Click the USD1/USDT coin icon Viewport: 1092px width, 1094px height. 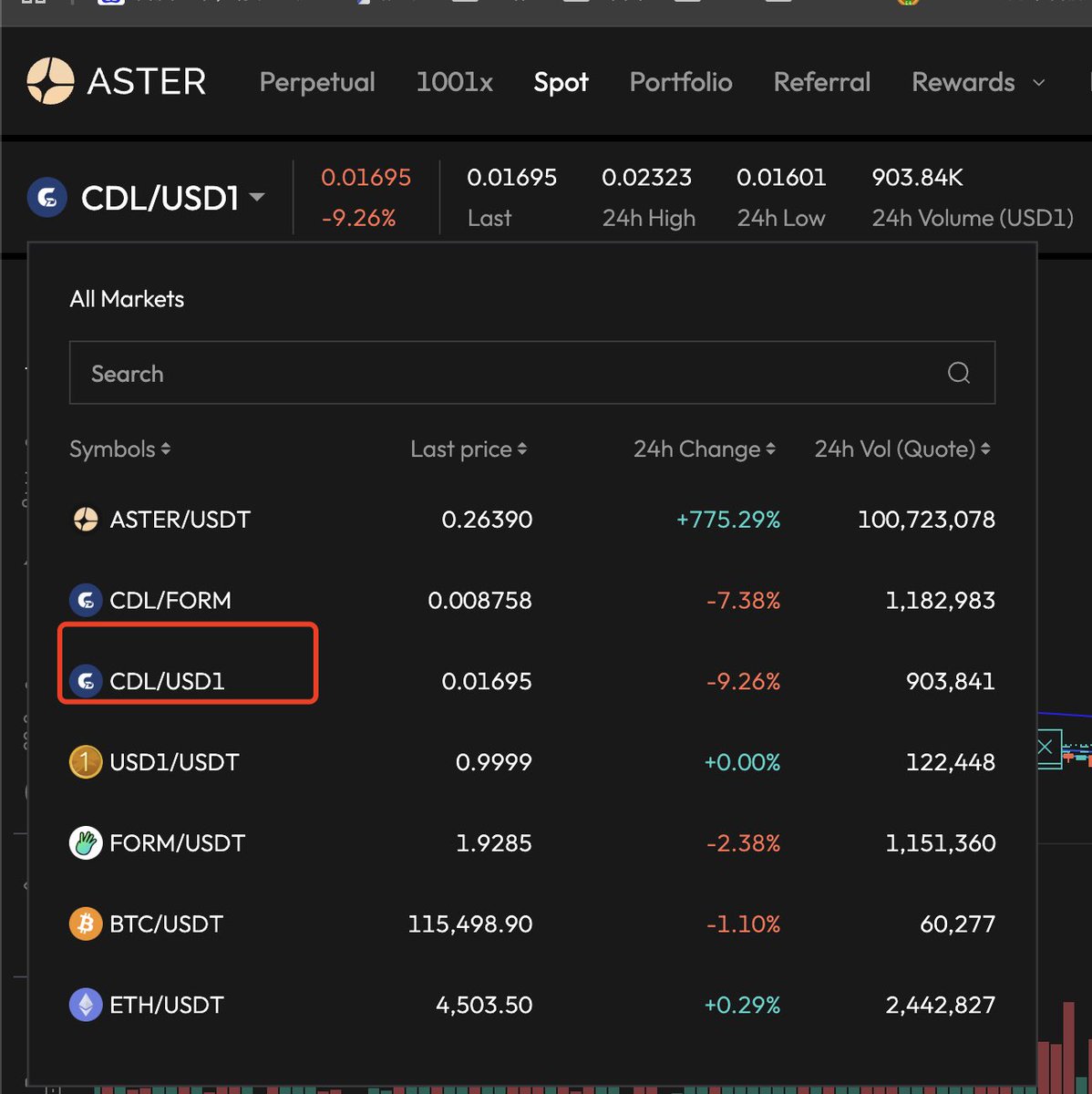(x=86, y=762)
